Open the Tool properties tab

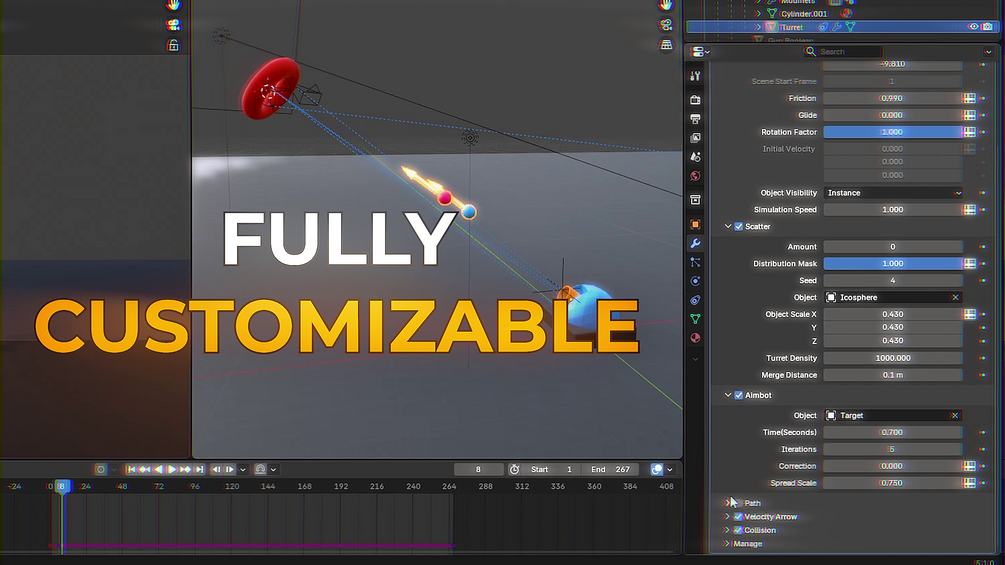pos(695,76)
